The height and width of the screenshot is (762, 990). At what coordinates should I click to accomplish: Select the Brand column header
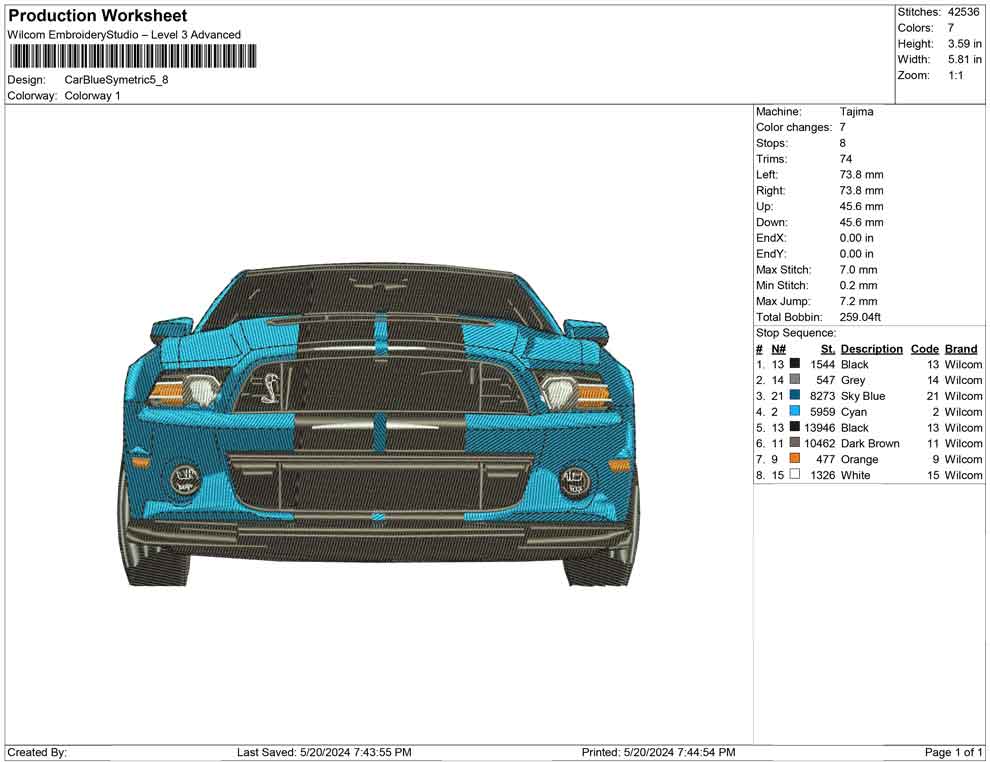point(960,348)
